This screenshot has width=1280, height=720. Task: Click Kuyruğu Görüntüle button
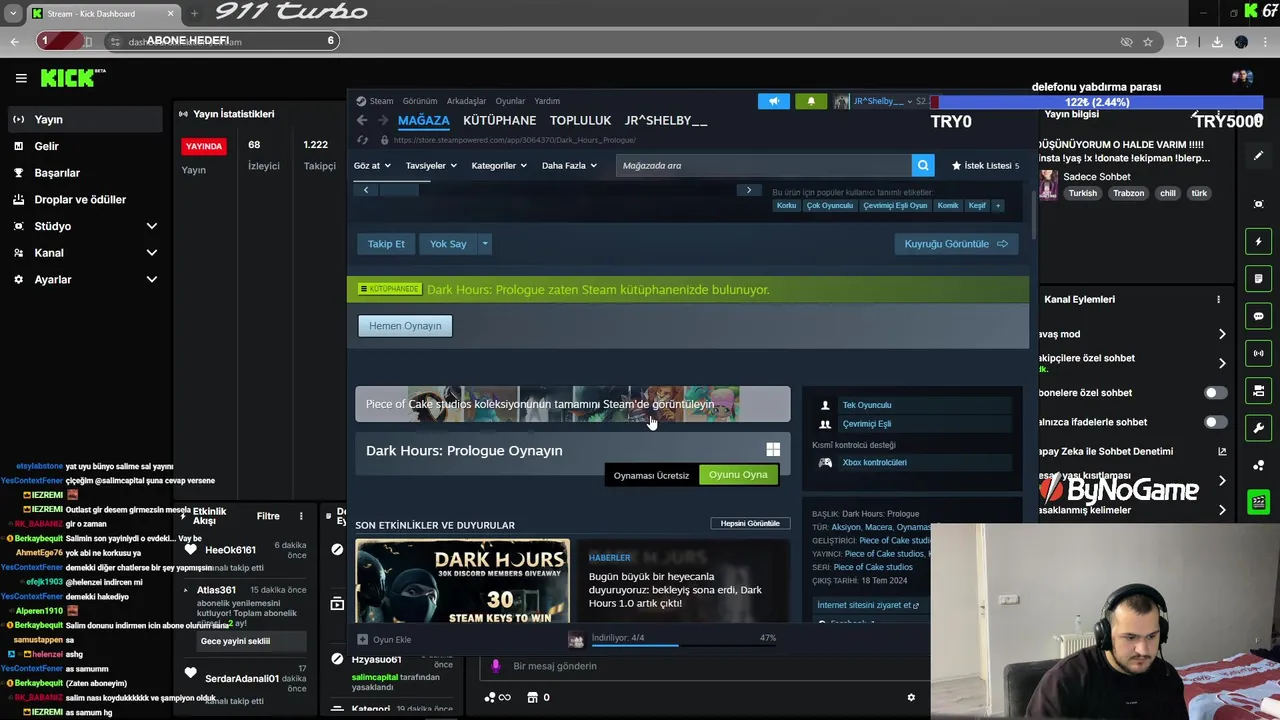[956, 244]
